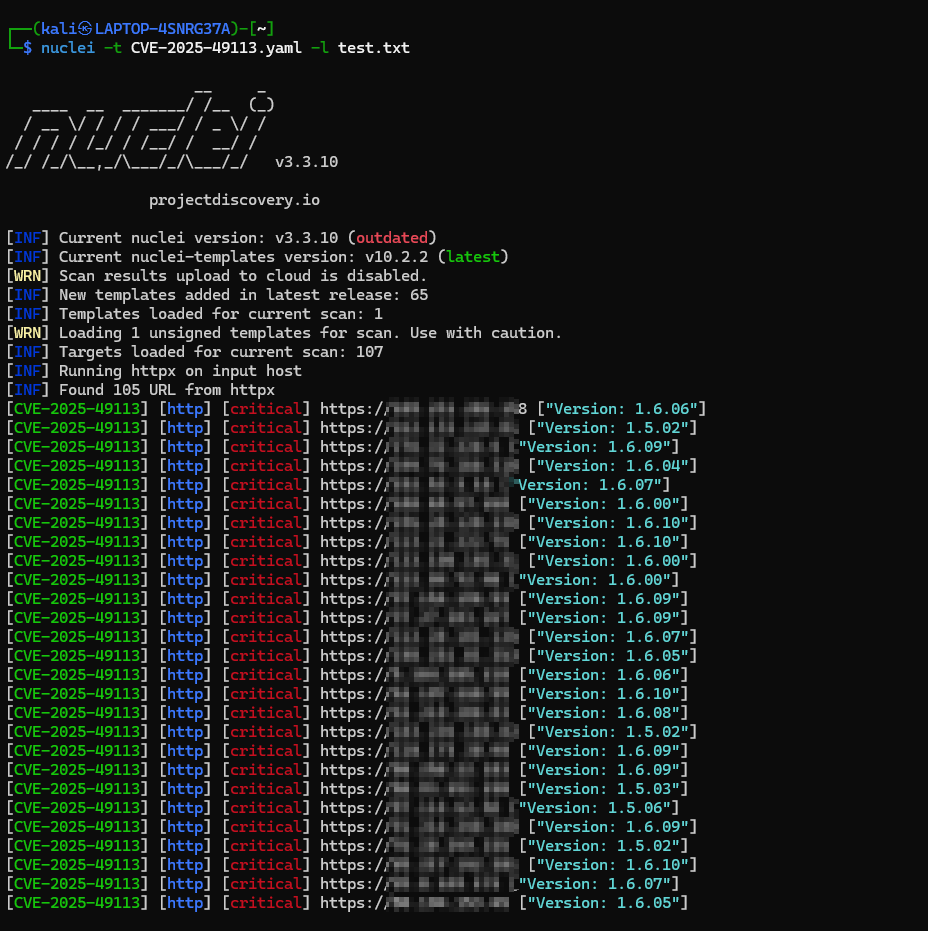Viewport: 928px width, 931px height.
Task: Click "Running httpx on input host" message
Action: 180,371
